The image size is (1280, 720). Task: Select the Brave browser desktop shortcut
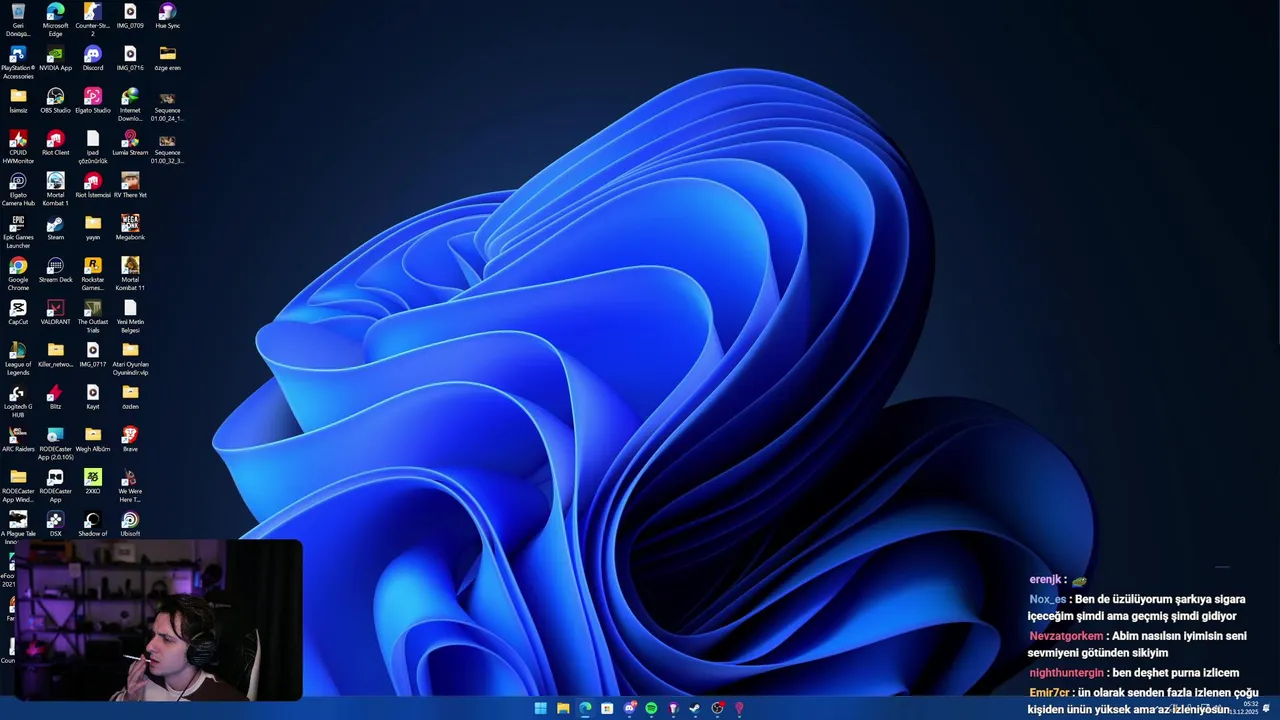[130, 439]
